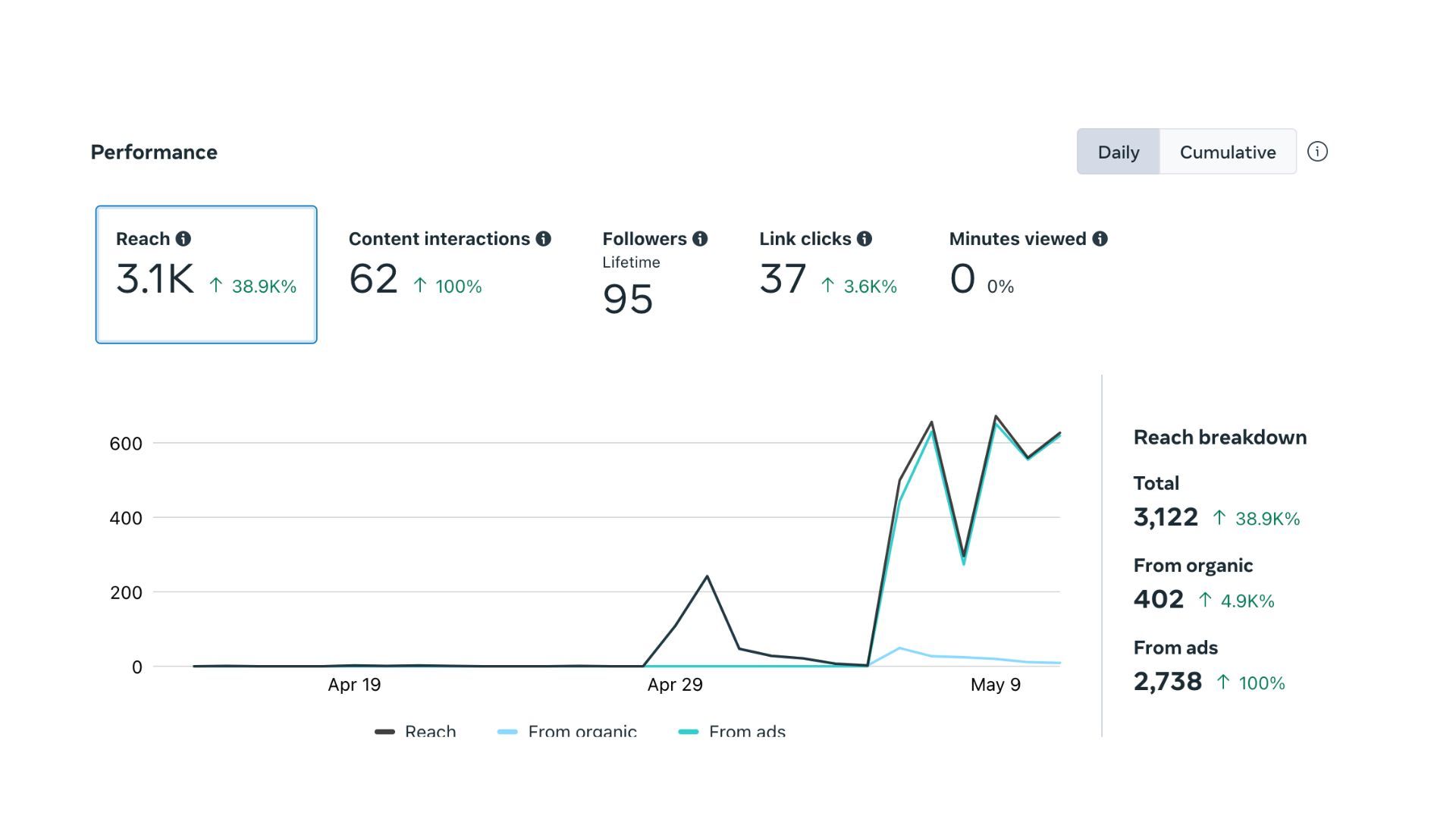Click the 100% content interactions increase
This screenshot has width=1456, height=819.
click(x=447, y=286)
